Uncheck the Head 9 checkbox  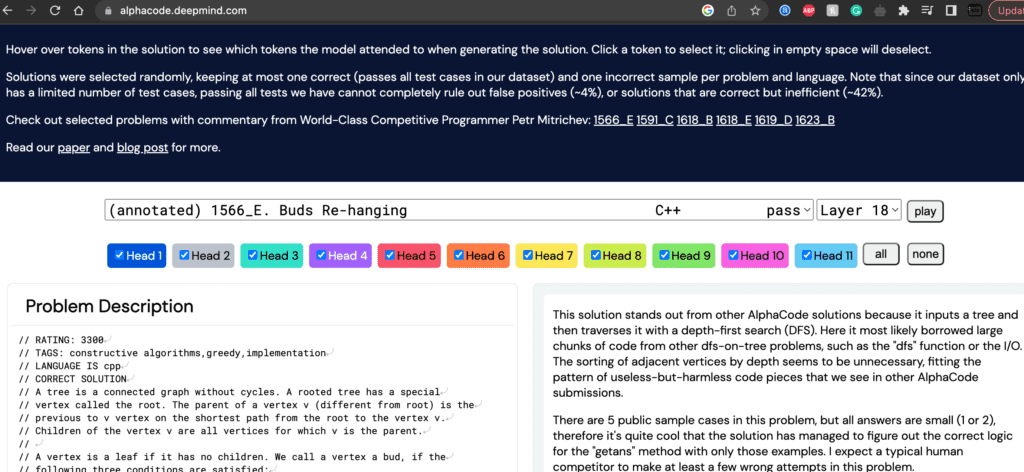point(664,255)
